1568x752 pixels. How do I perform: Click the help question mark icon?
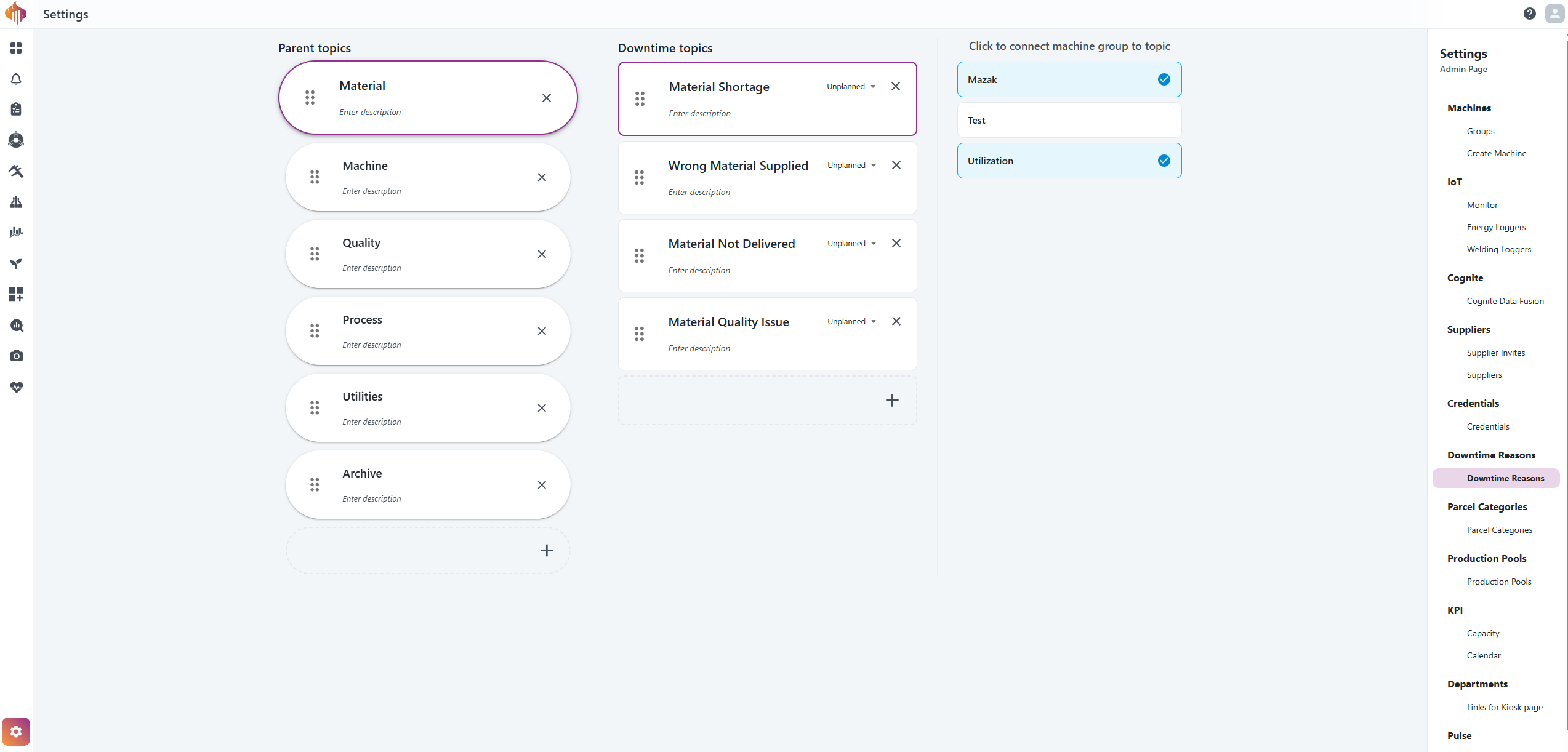[x=1529, y=14]
